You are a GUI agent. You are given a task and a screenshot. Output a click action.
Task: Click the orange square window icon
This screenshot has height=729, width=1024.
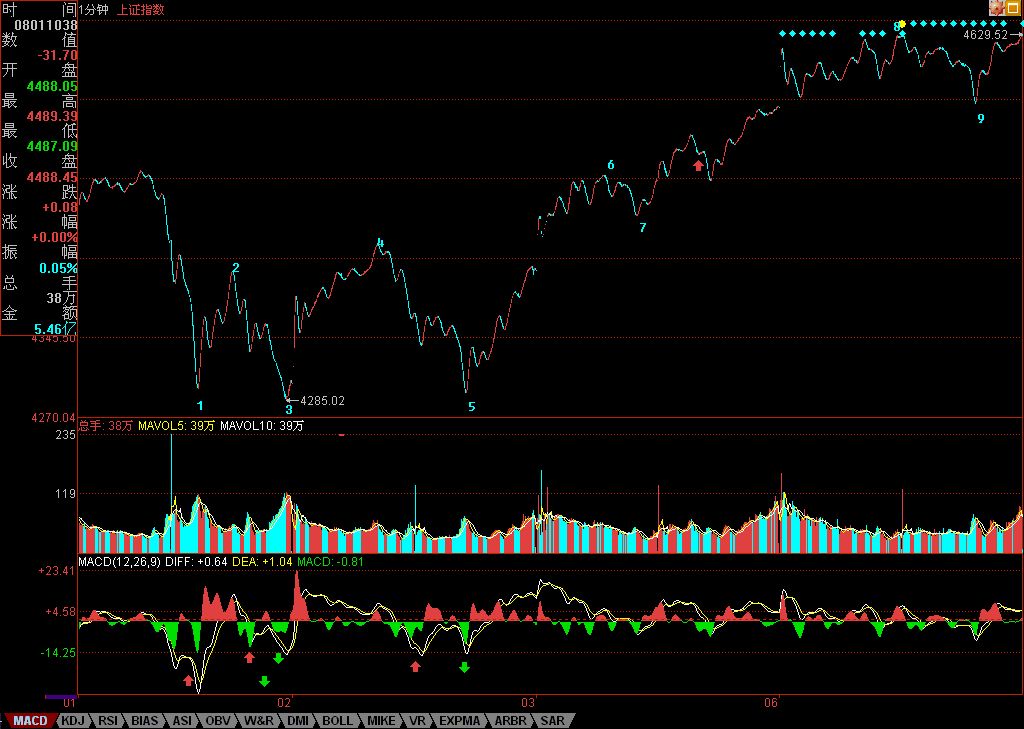pyautogui.click(x=1012, y=8)
